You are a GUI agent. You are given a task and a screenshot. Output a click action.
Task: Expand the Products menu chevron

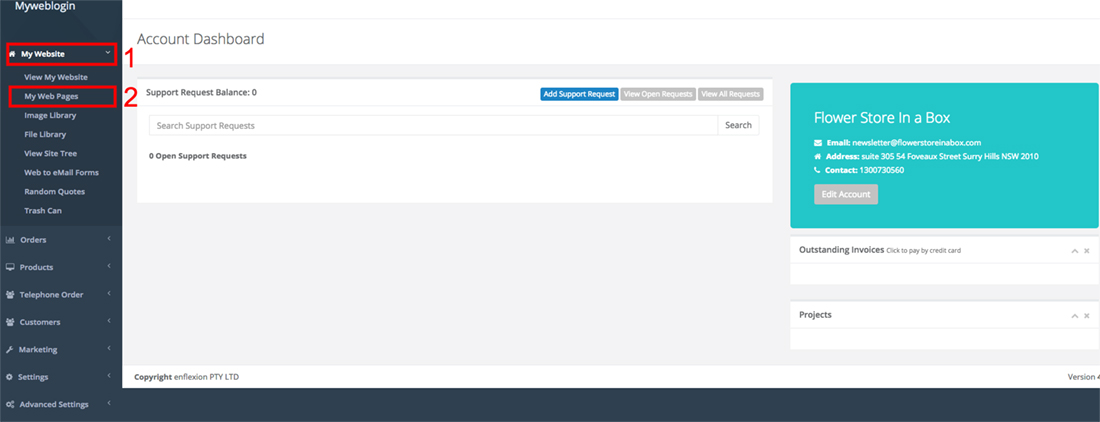click(x=109, y=266)
